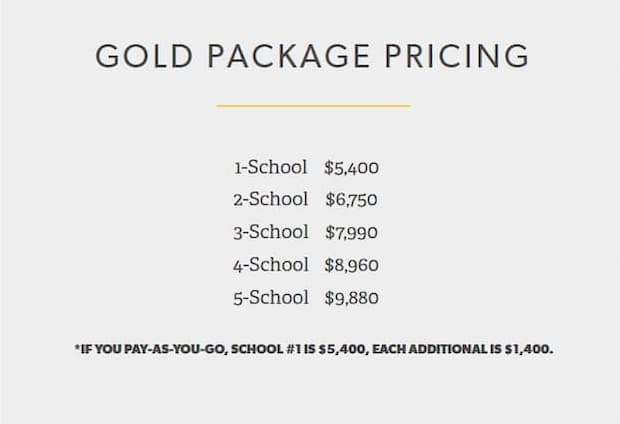This screenshot has width=620, height=424.
Task: Select the $8,960 price
Action: [x=352, y=265]
